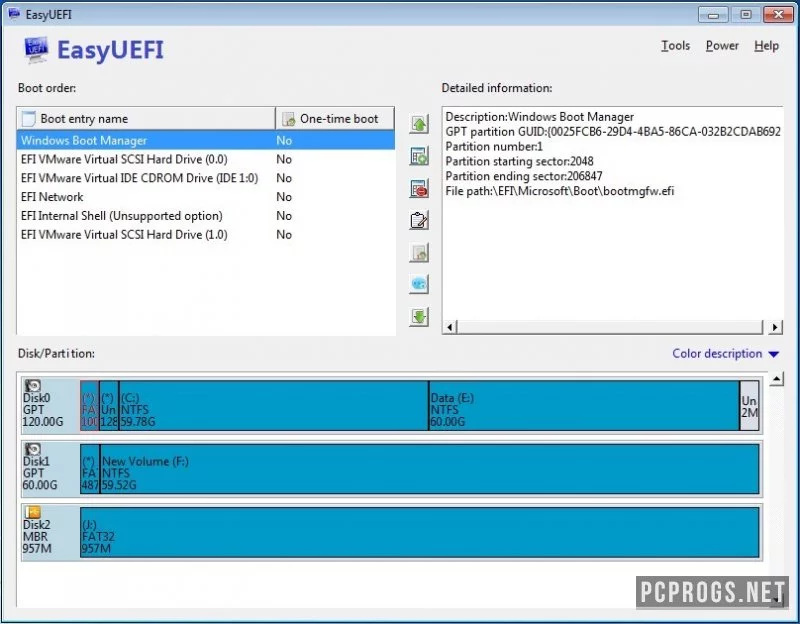The height and width of the screenshot is (624, 800).
Task: Open the Help menu
Action: coord(766,46)
